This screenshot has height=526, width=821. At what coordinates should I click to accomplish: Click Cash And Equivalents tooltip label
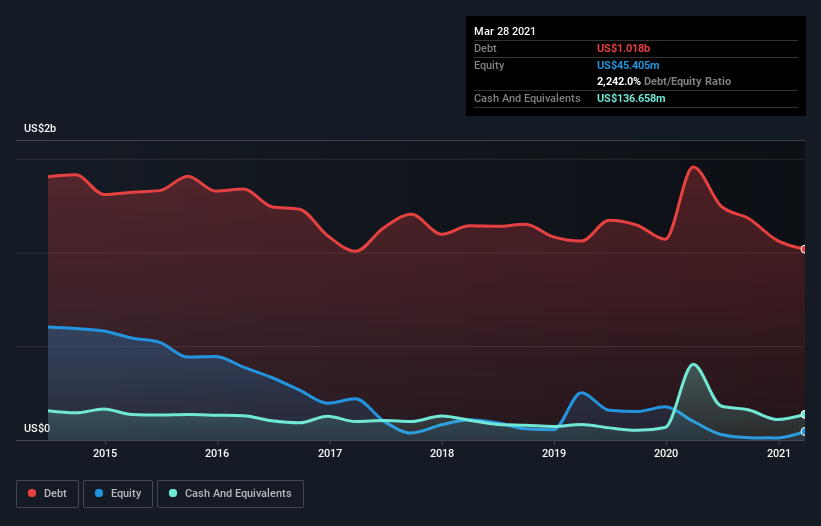click(527, 98)
